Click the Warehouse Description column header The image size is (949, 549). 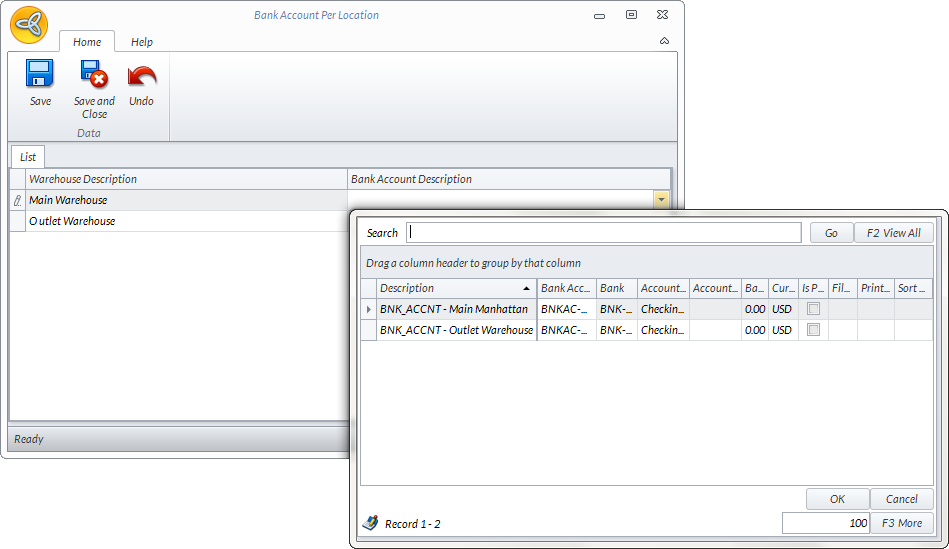tap(186, 179)
